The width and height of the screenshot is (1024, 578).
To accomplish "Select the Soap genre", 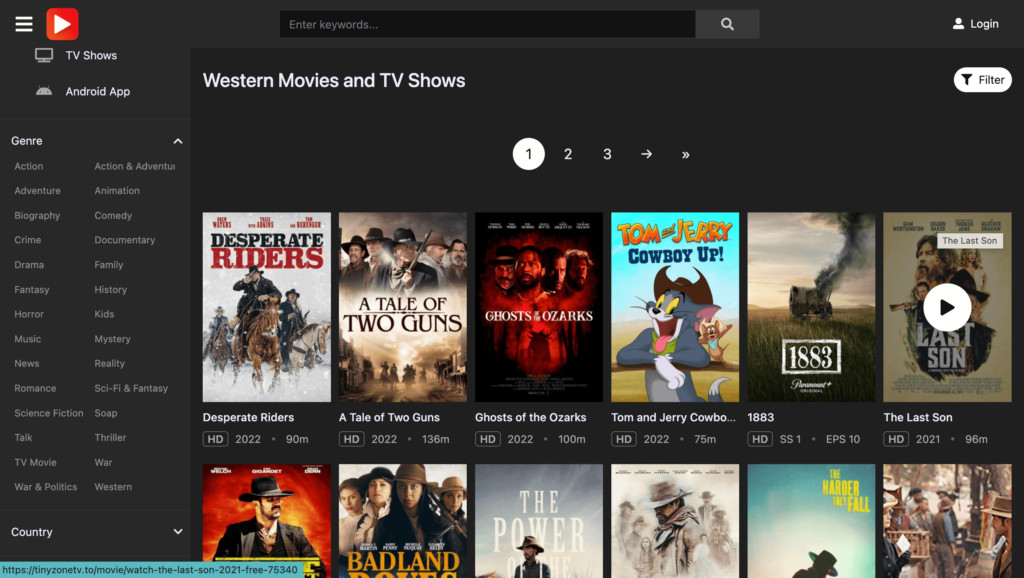I will [106, 413].
